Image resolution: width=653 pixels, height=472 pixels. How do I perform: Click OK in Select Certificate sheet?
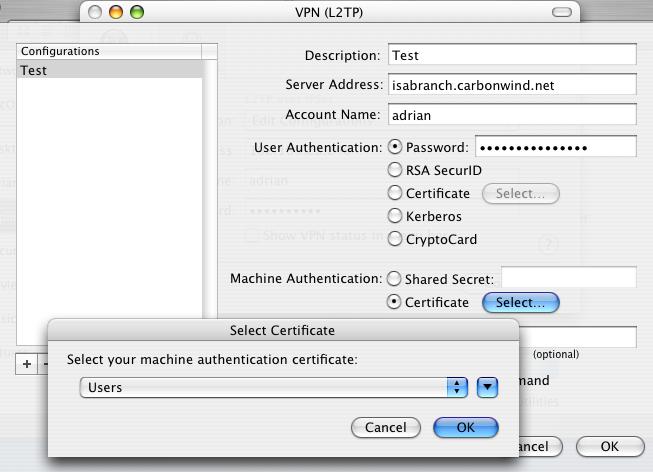(465, 427)
